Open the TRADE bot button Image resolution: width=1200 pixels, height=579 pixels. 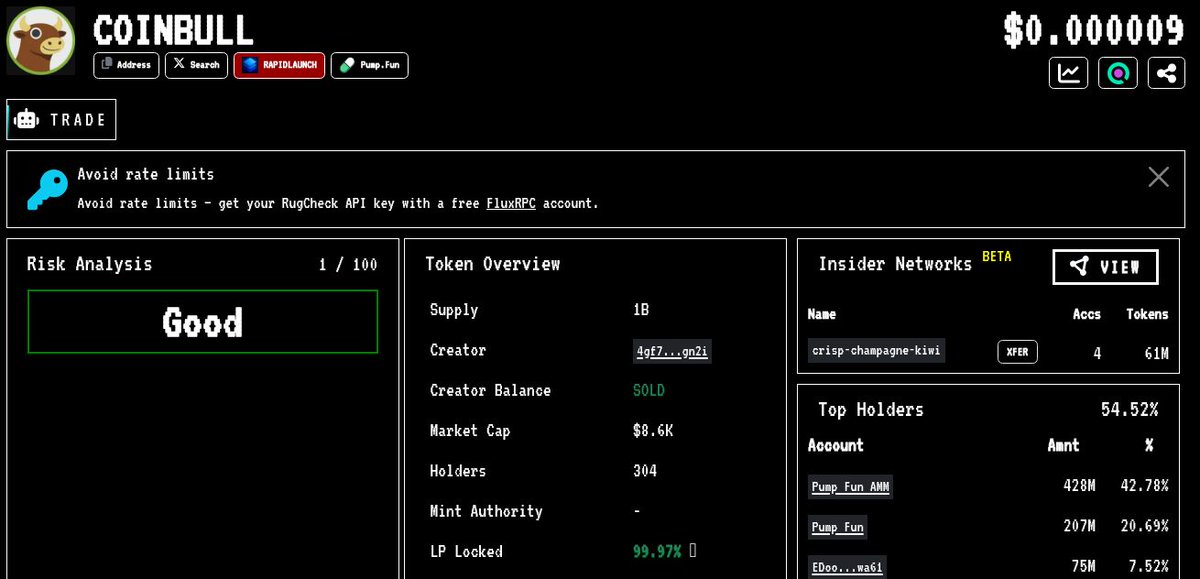pyautogui.click(x=61, y=119)
